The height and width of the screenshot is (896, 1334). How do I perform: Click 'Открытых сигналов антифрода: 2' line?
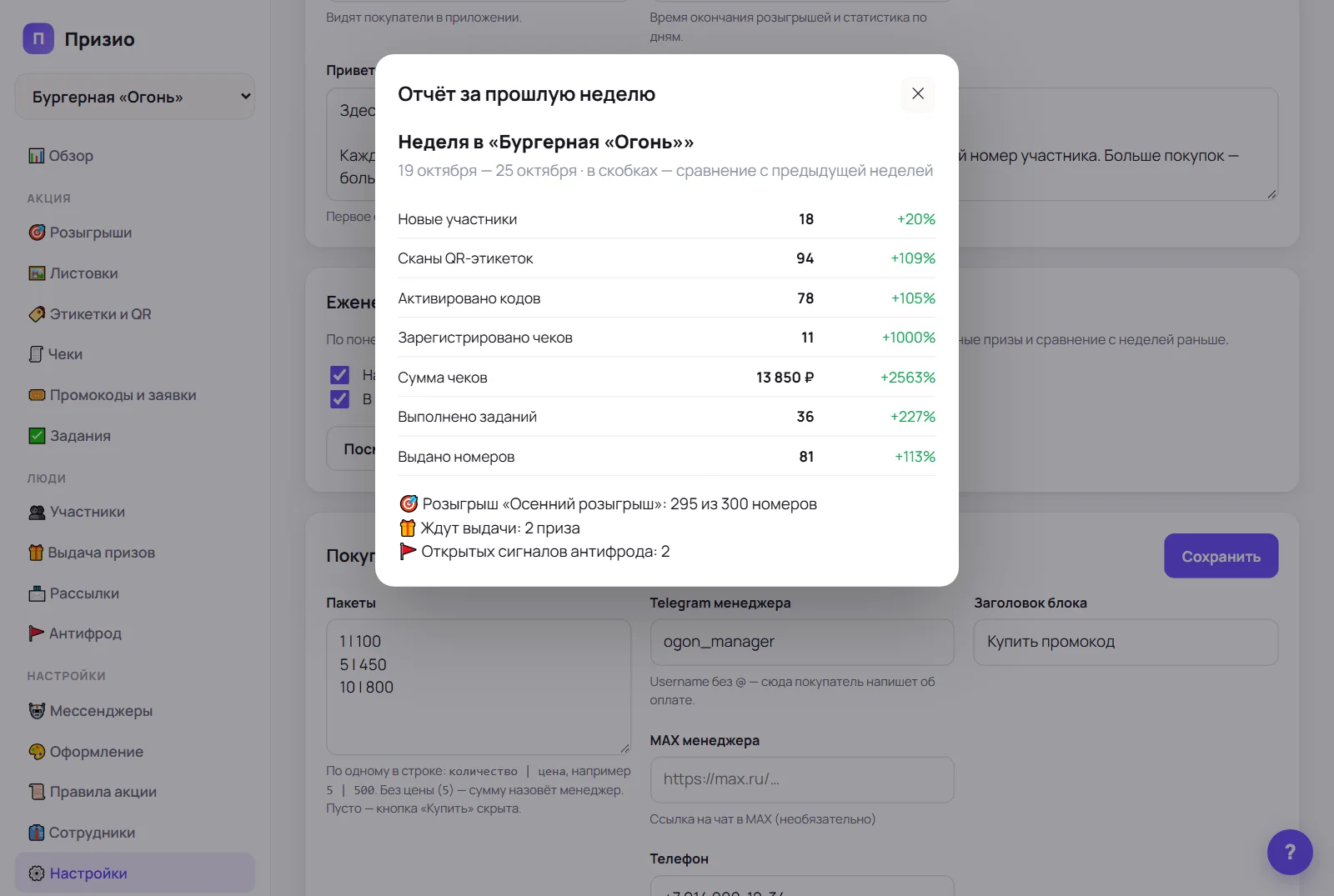click(534, 552)
